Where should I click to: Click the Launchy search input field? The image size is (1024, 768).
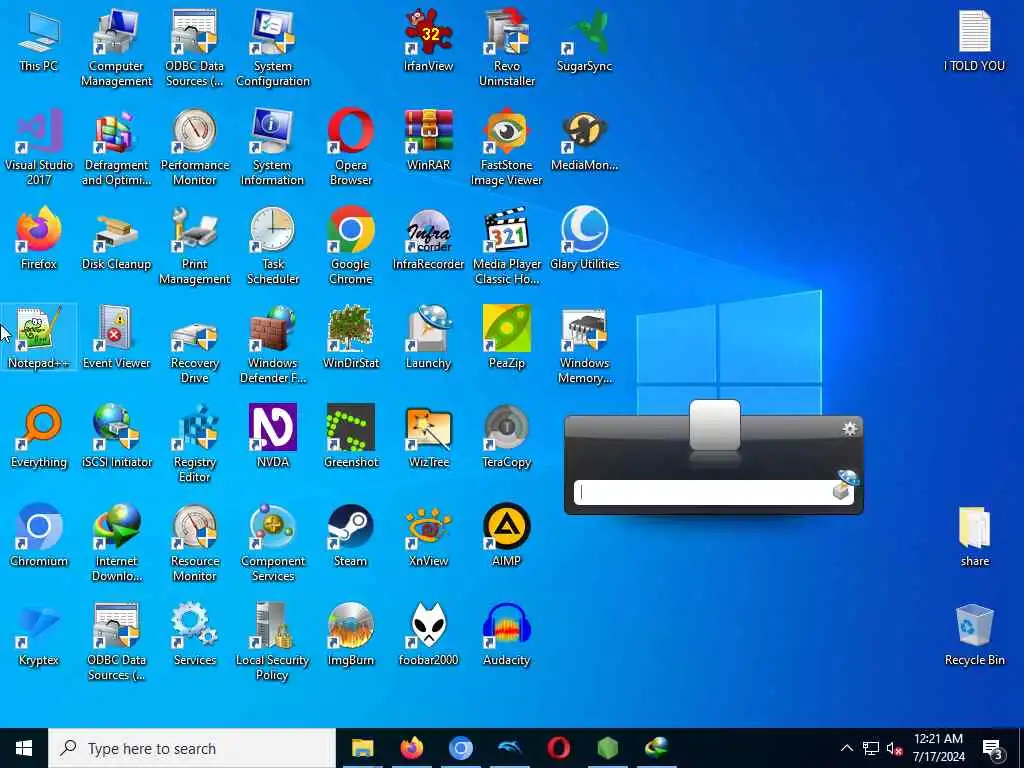[x=713, y=492]
